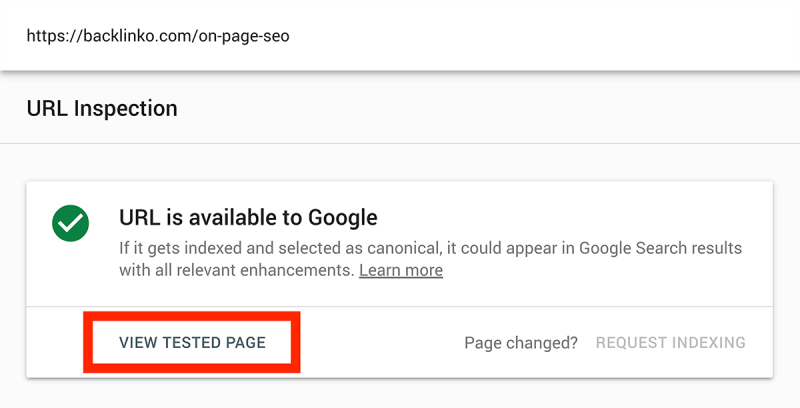Click the green checkmark status icon

point(70,223)
